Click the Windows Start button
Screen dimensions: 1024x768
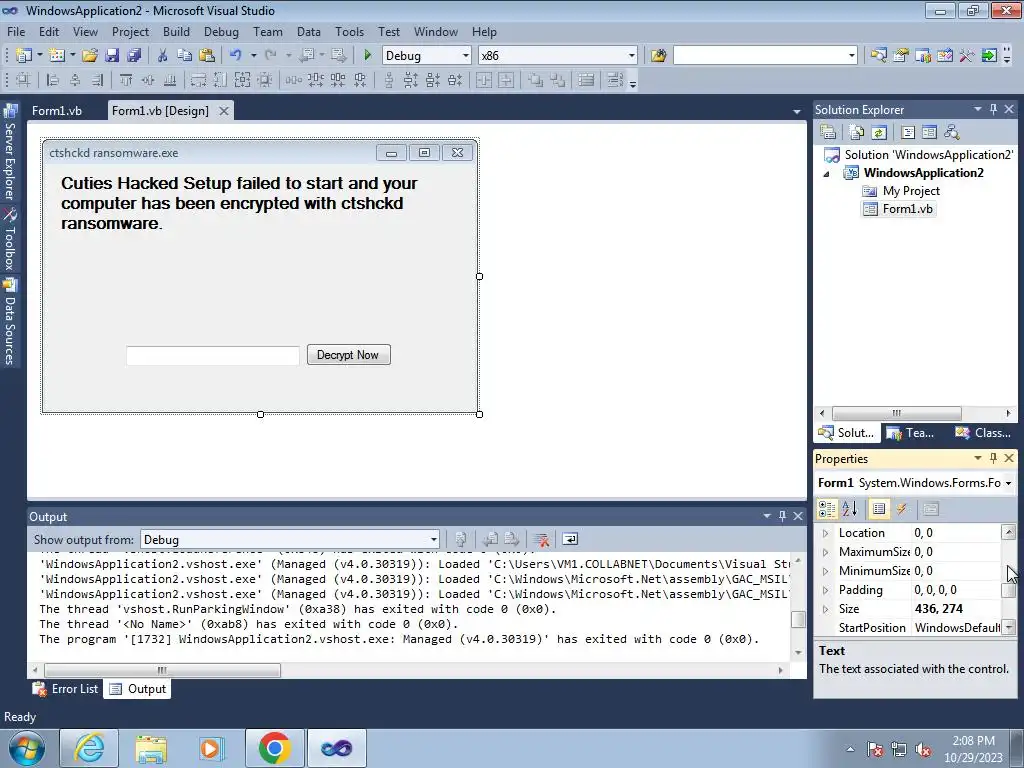coord(27,748)
